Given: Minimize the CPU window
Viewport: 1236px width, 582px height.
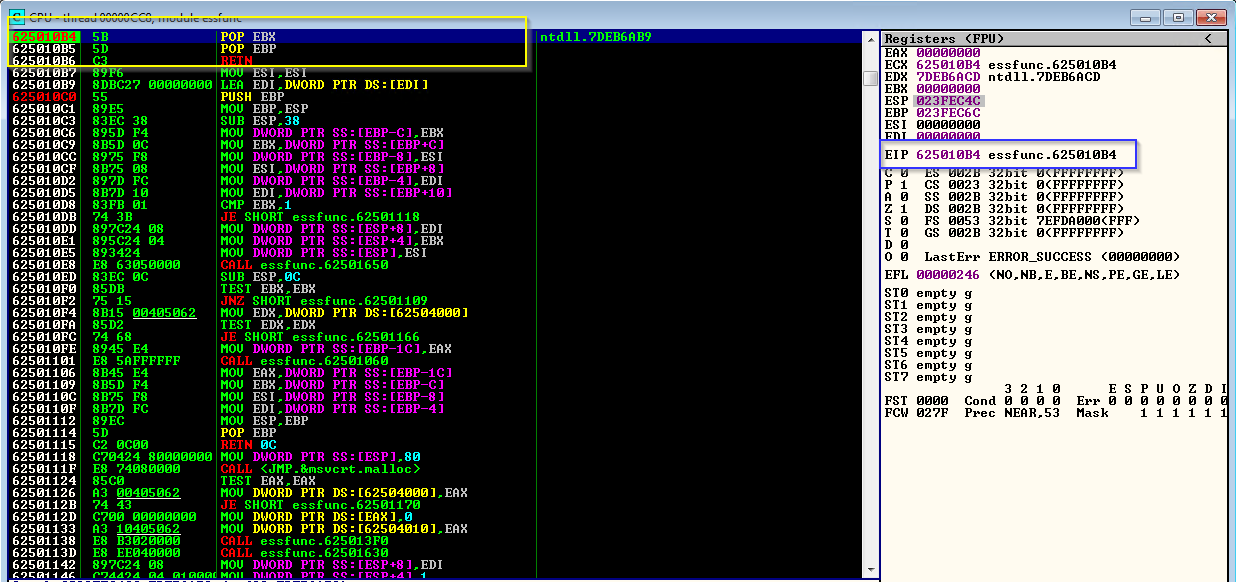Looking at the screenshot, I should (1143, 17).
